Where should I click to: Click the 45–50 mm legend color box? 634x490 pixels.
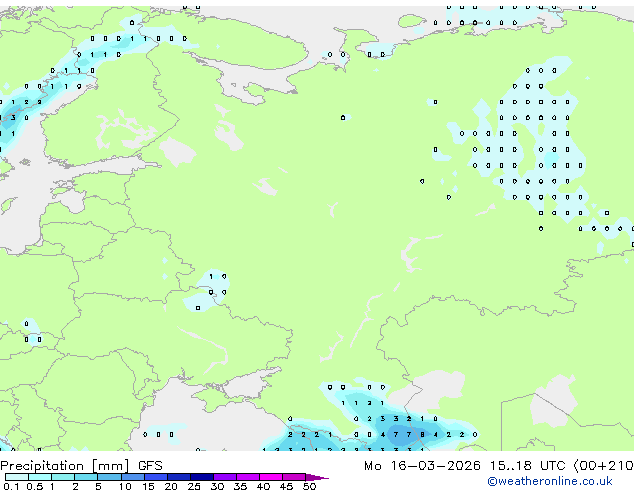[x=294, y=477]
